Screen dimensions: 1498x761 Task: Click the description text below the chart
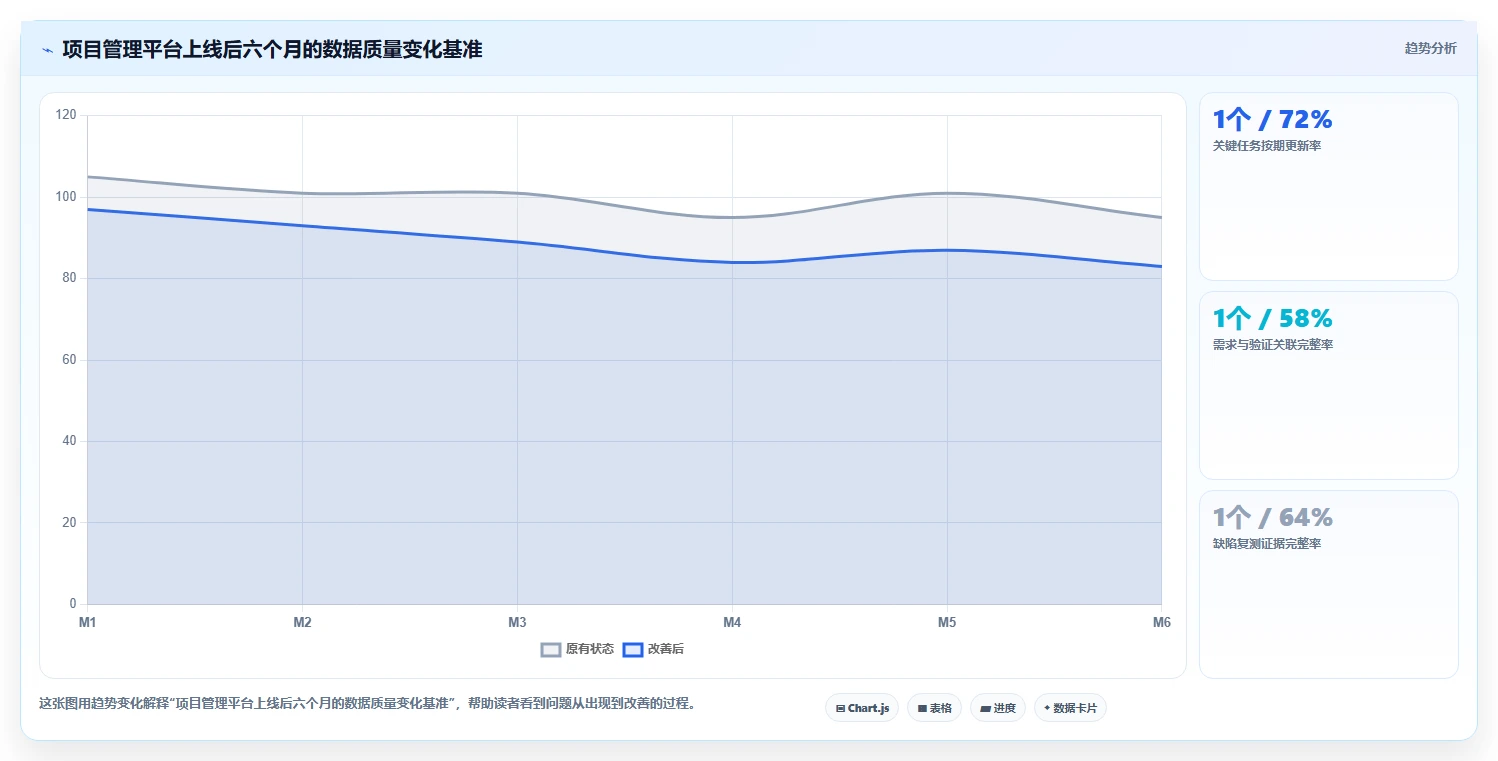pos(367,703)
